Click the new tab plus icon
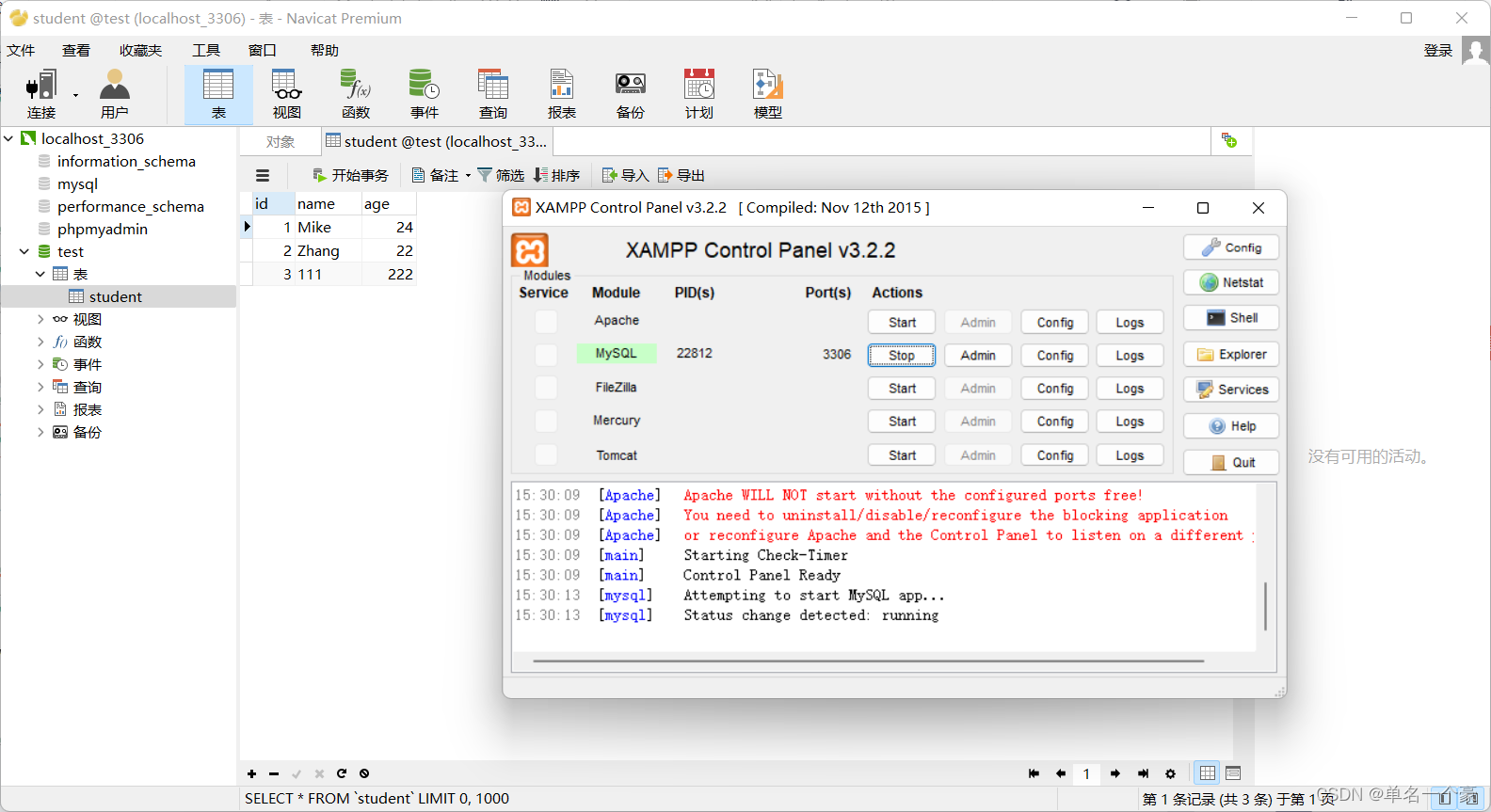This screenshot has width=1491, height=812. 1229,141
